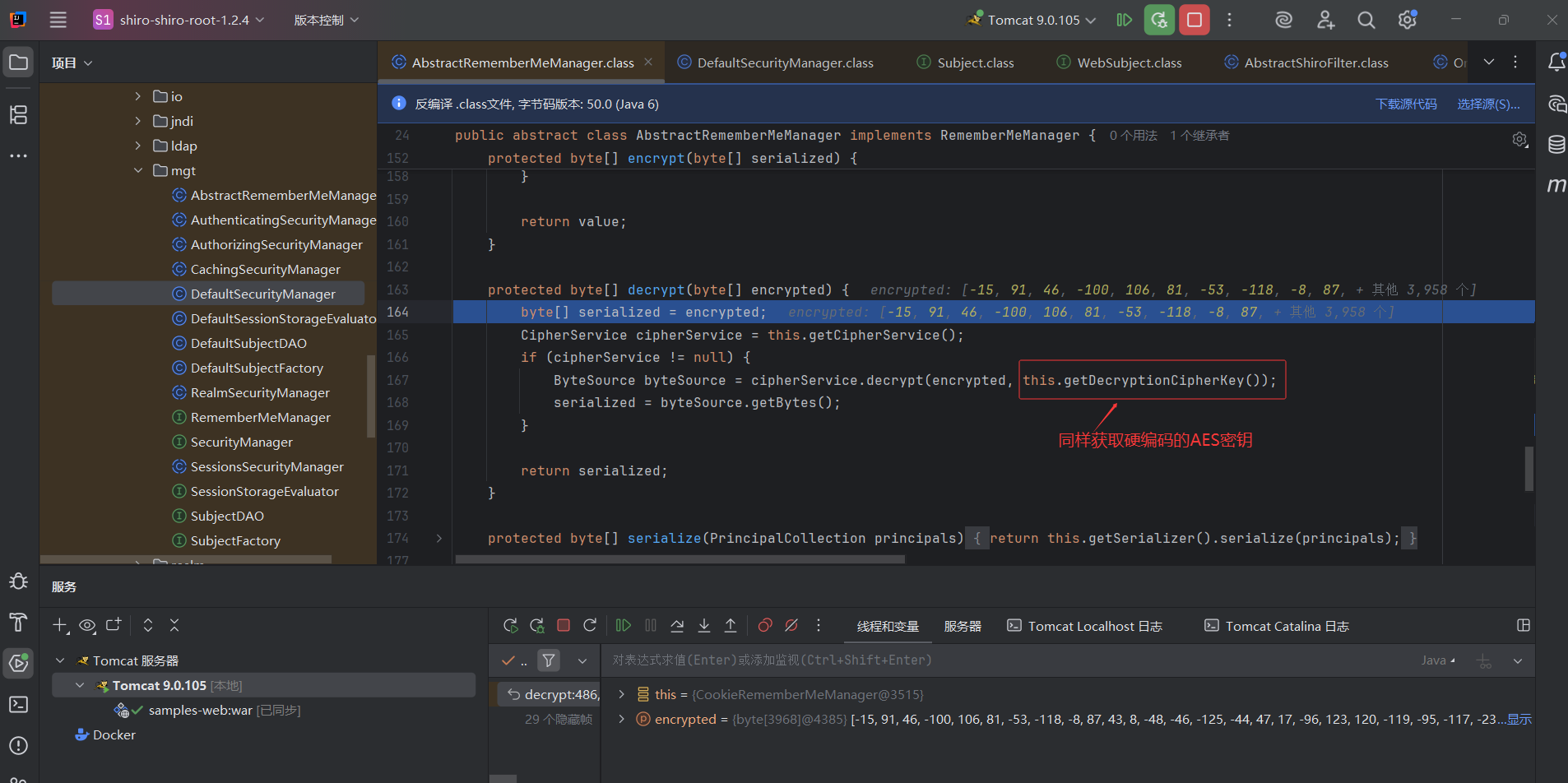
Task: Stop the Tomcat server with red square
Action: pos(1194,20)
